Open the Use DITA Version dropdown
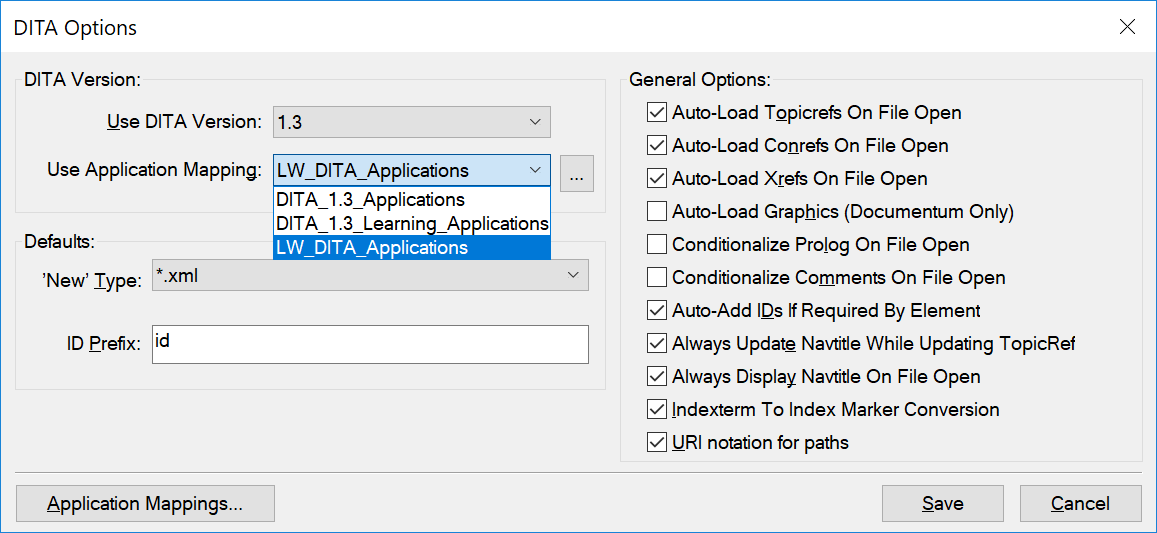 411,122
